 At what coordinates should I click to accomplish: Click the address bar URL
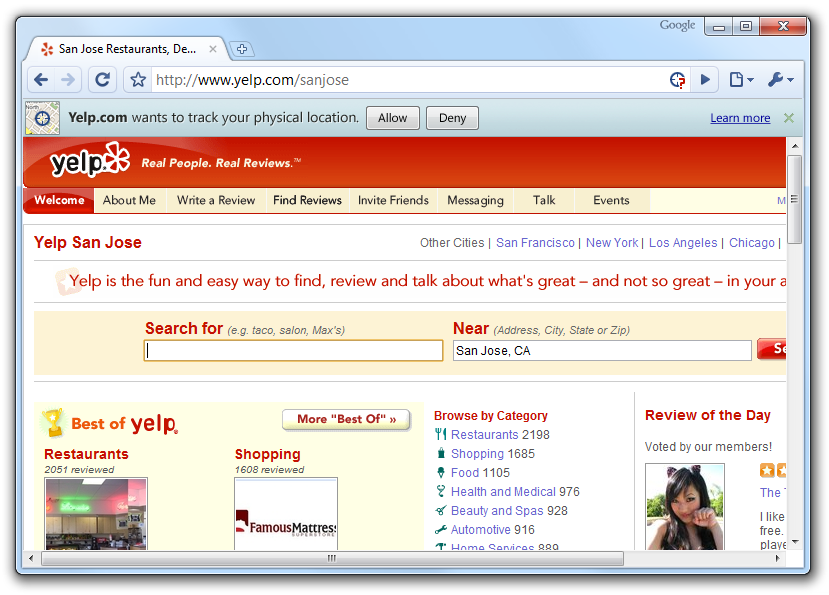253,80
